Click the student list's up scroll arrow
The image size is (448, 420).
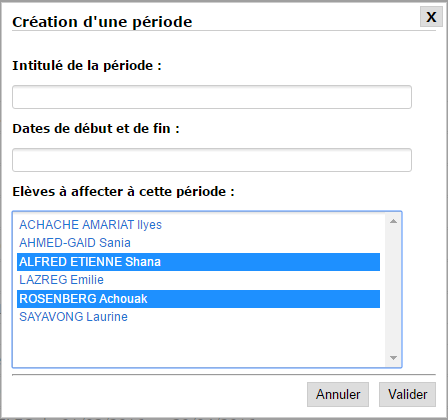tap(393, 221)
